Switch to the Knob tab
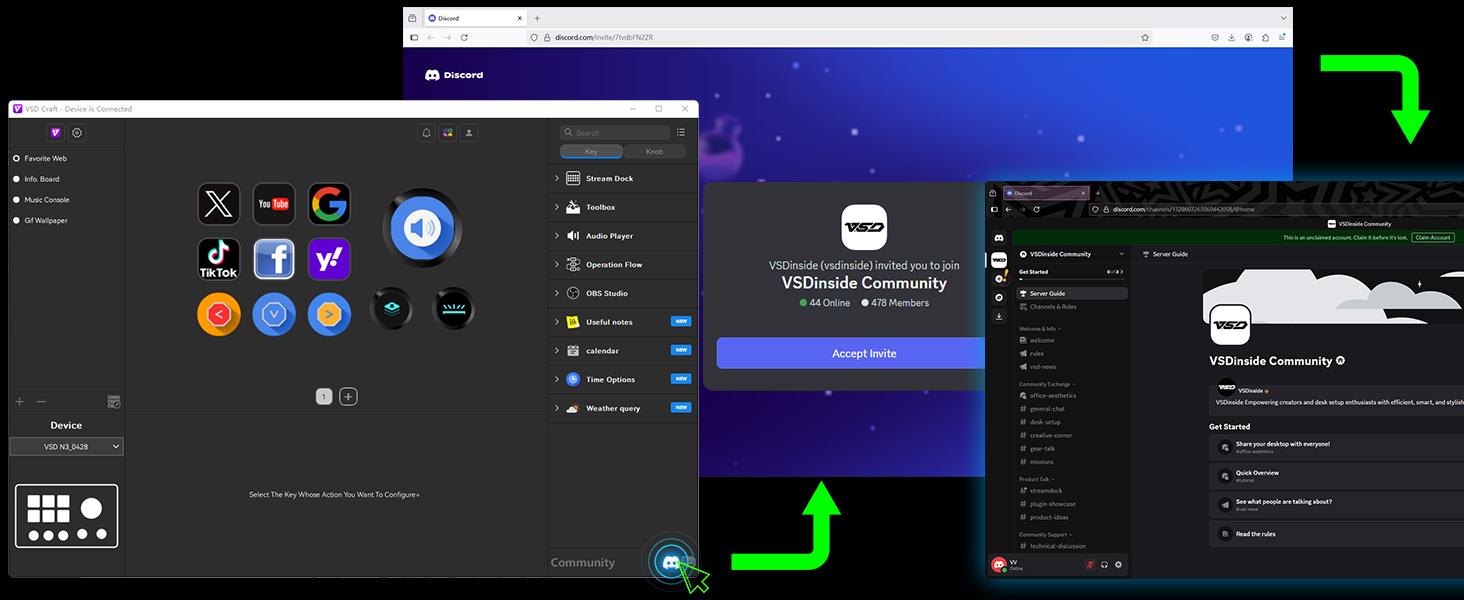 click(x=655, y=151)
